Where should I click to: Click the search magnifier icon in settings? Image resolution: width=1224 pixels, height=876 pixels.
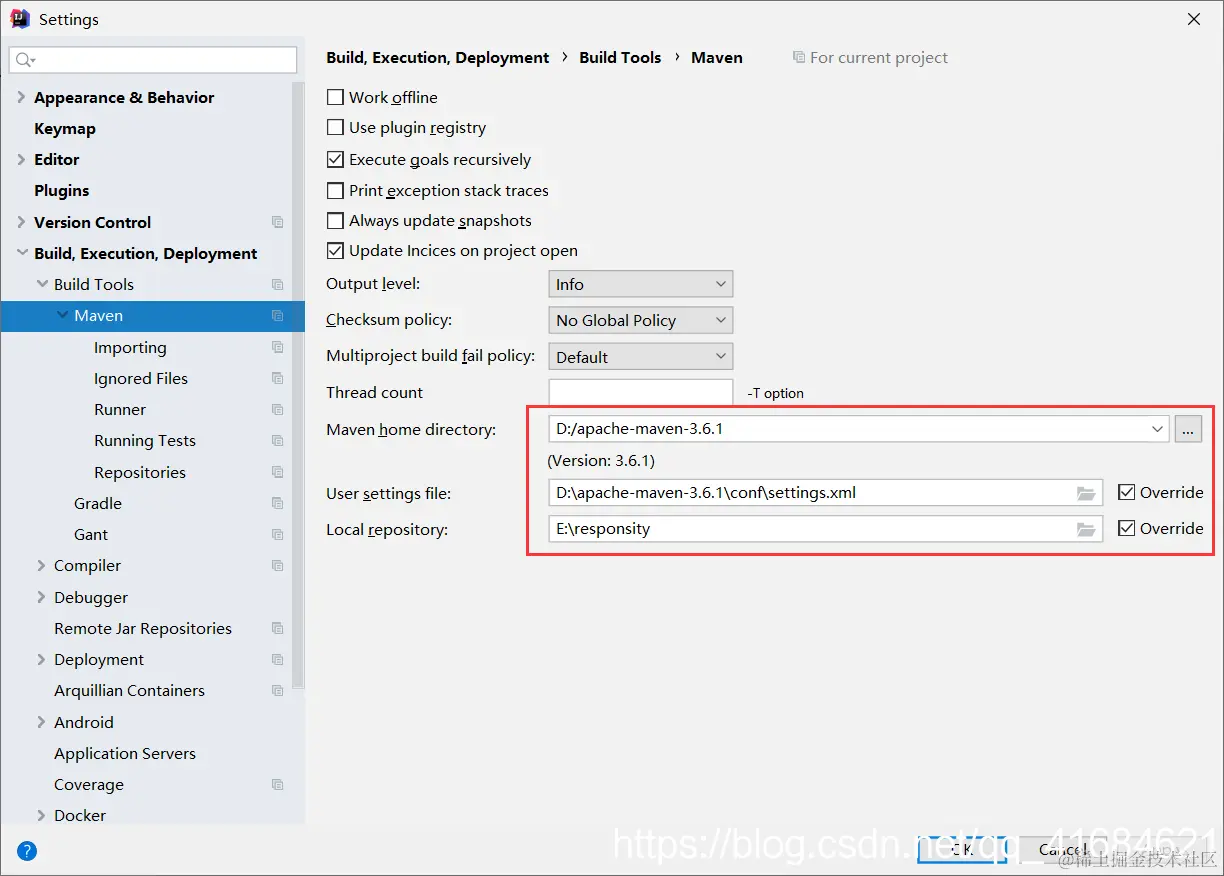[x=25, y=60]
